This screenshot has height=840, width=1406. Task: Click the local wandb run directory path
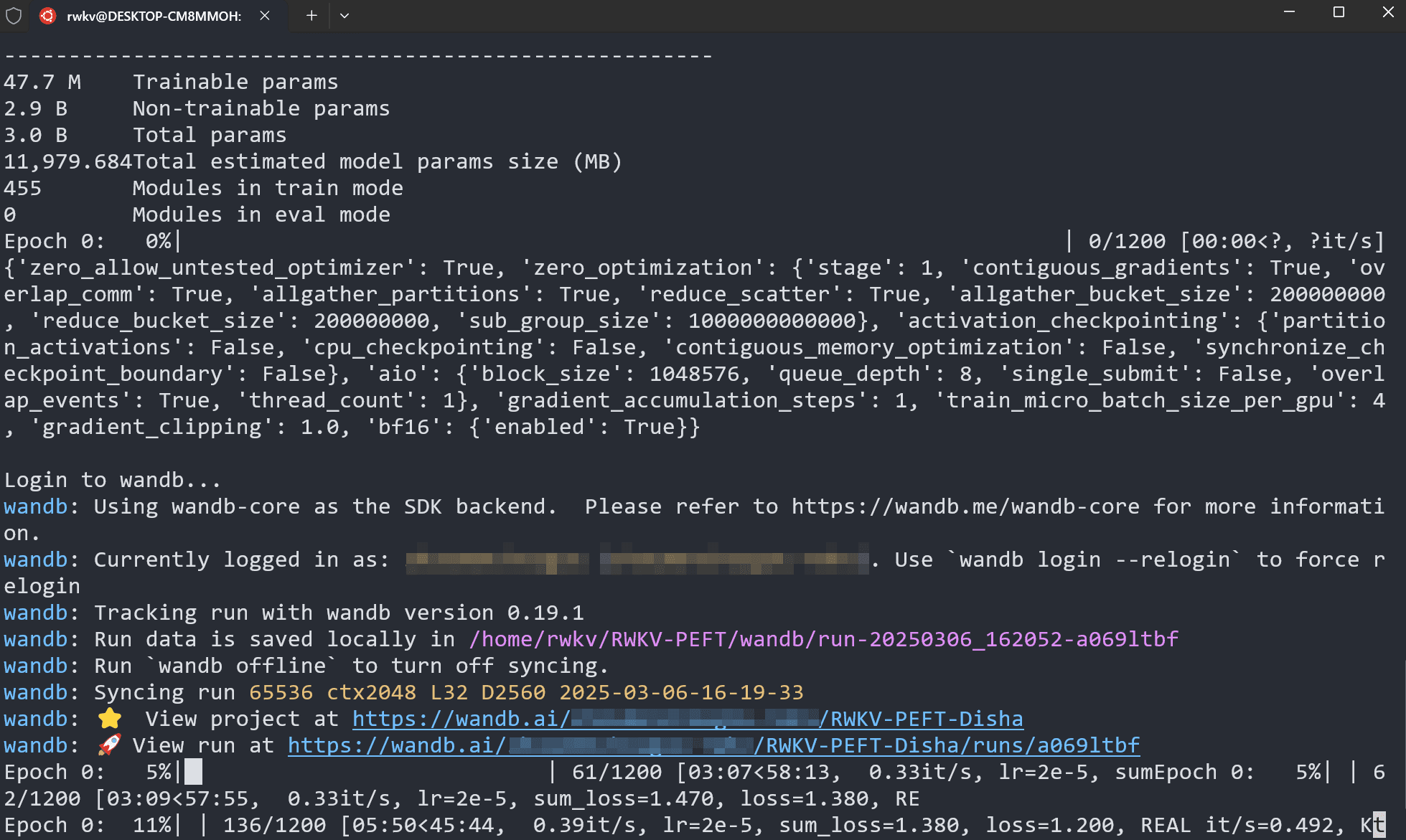823,639
